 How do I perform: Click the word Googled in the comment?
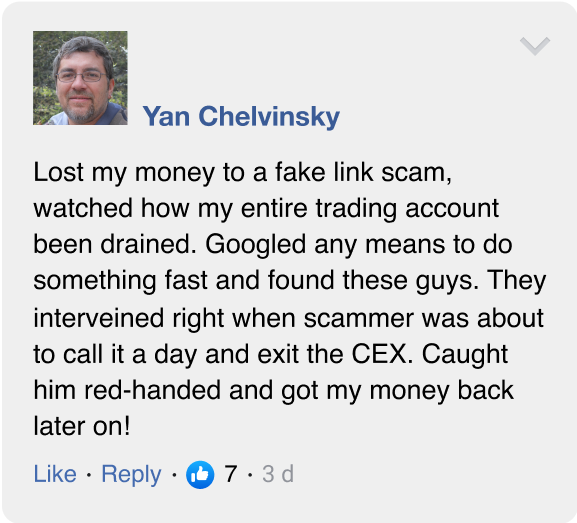255,245
